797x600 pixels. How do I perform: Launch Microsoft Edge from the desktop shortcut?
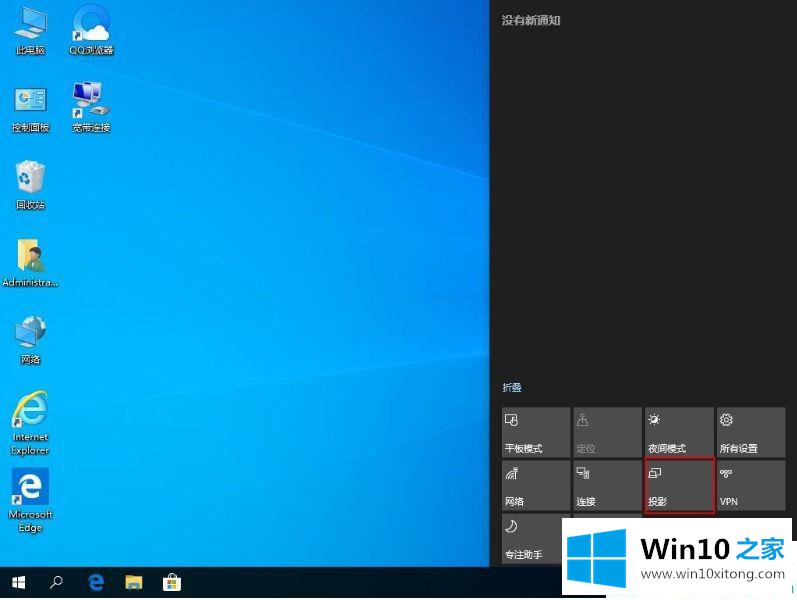pyautogui.click(x=30, y=501)
